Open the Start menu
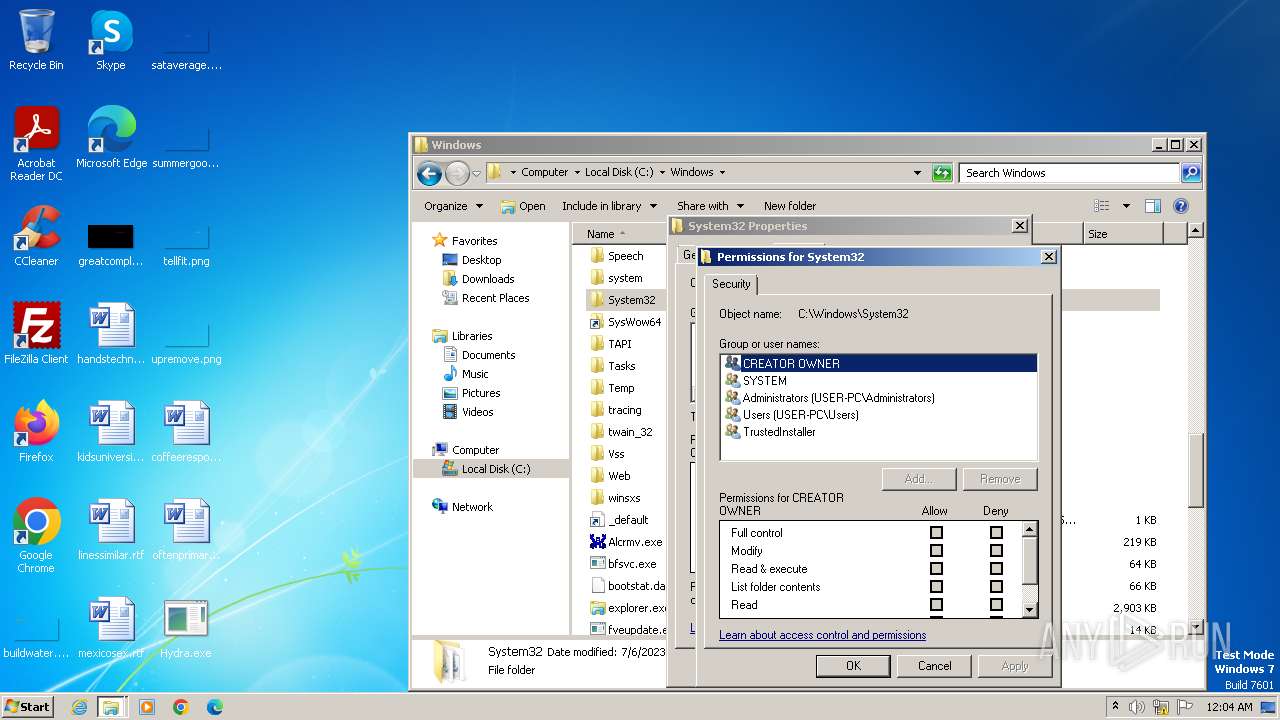Screen dimensions: 1280x720 point(28,707)
